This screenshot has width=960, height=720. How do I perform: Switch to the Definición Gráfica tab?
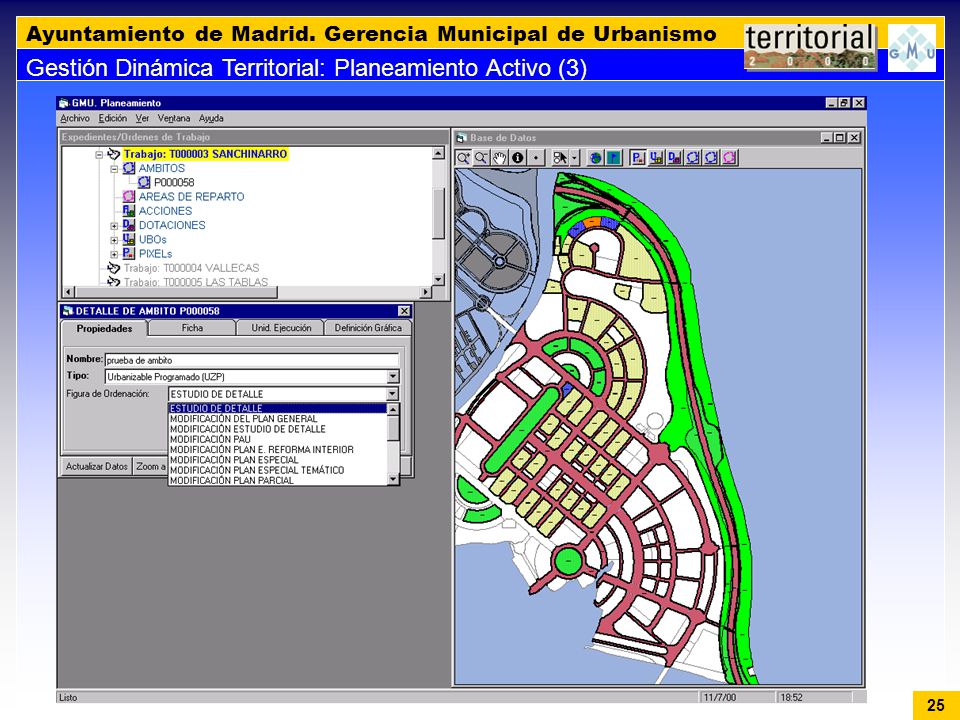[x=368, y=328]
